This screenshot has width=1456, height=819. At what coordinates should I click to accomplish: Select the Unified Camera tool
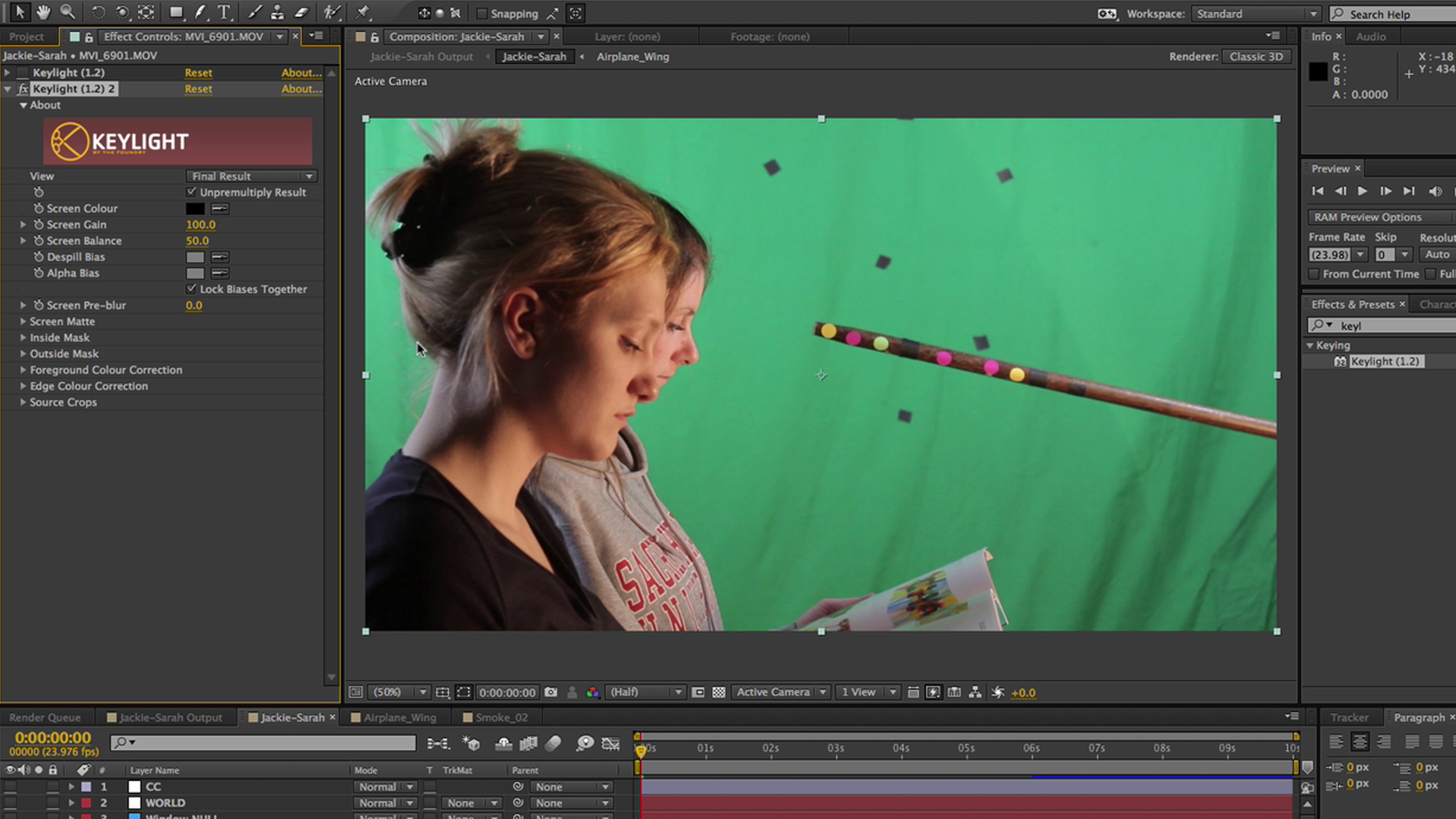(x=122, y=13)
